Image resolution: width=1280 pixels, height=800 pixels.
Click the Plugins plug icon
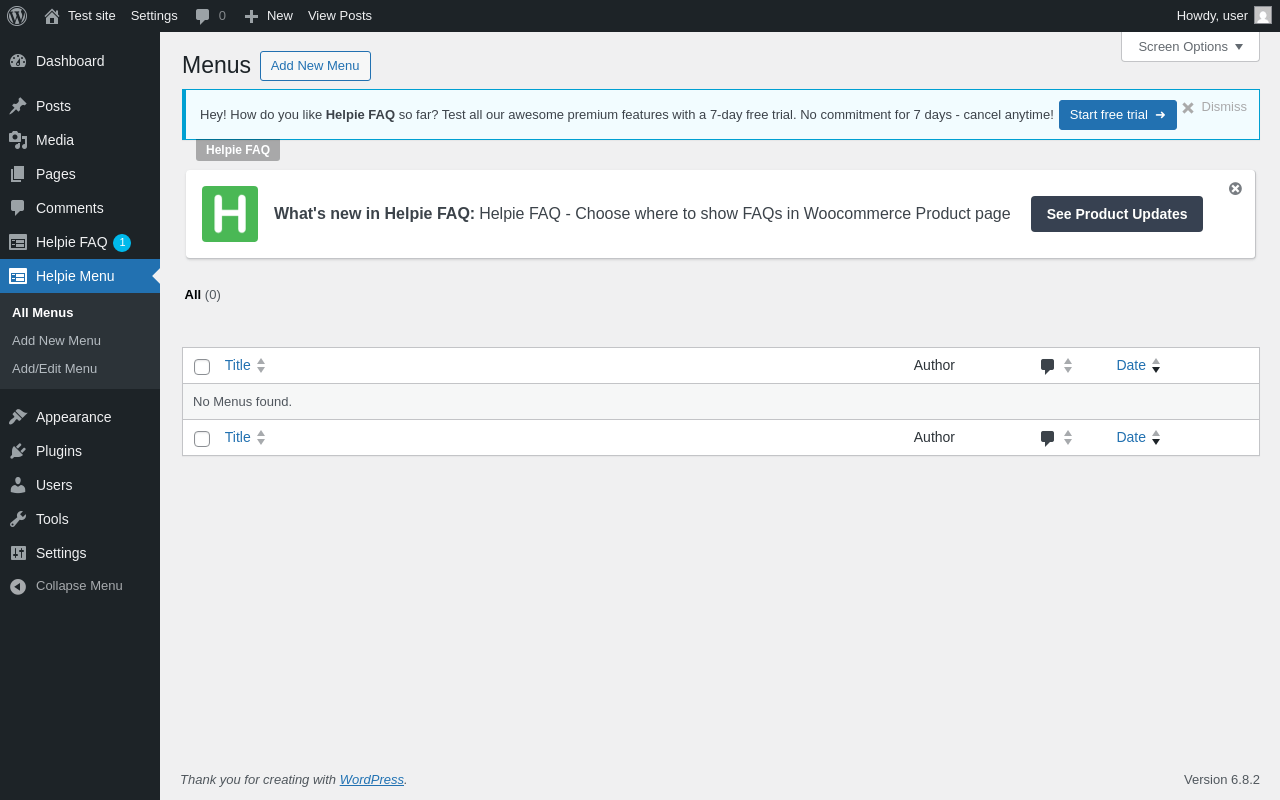18,451
